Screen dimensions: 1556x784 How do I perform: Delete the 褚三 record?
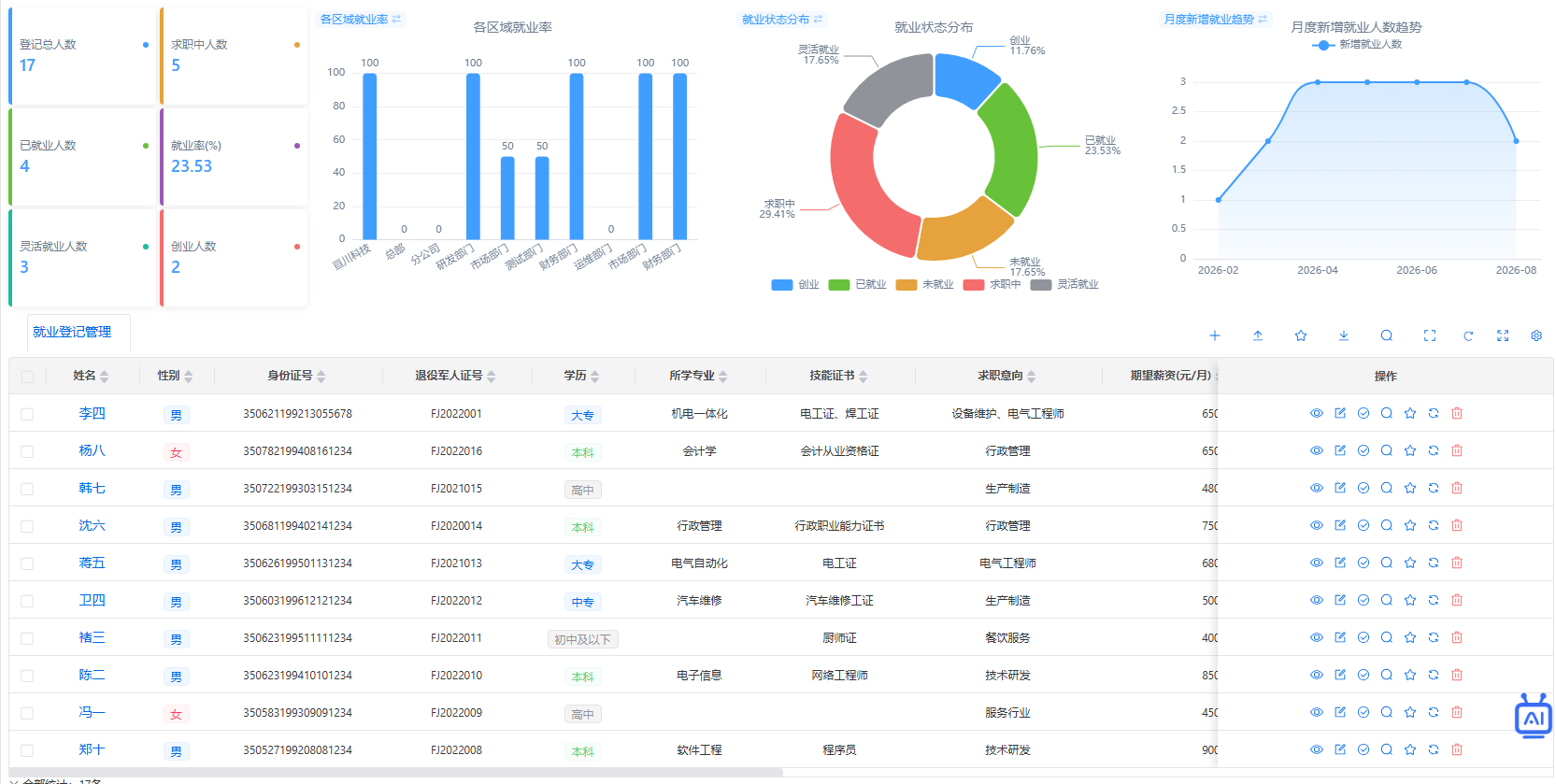click(1457, 637)
